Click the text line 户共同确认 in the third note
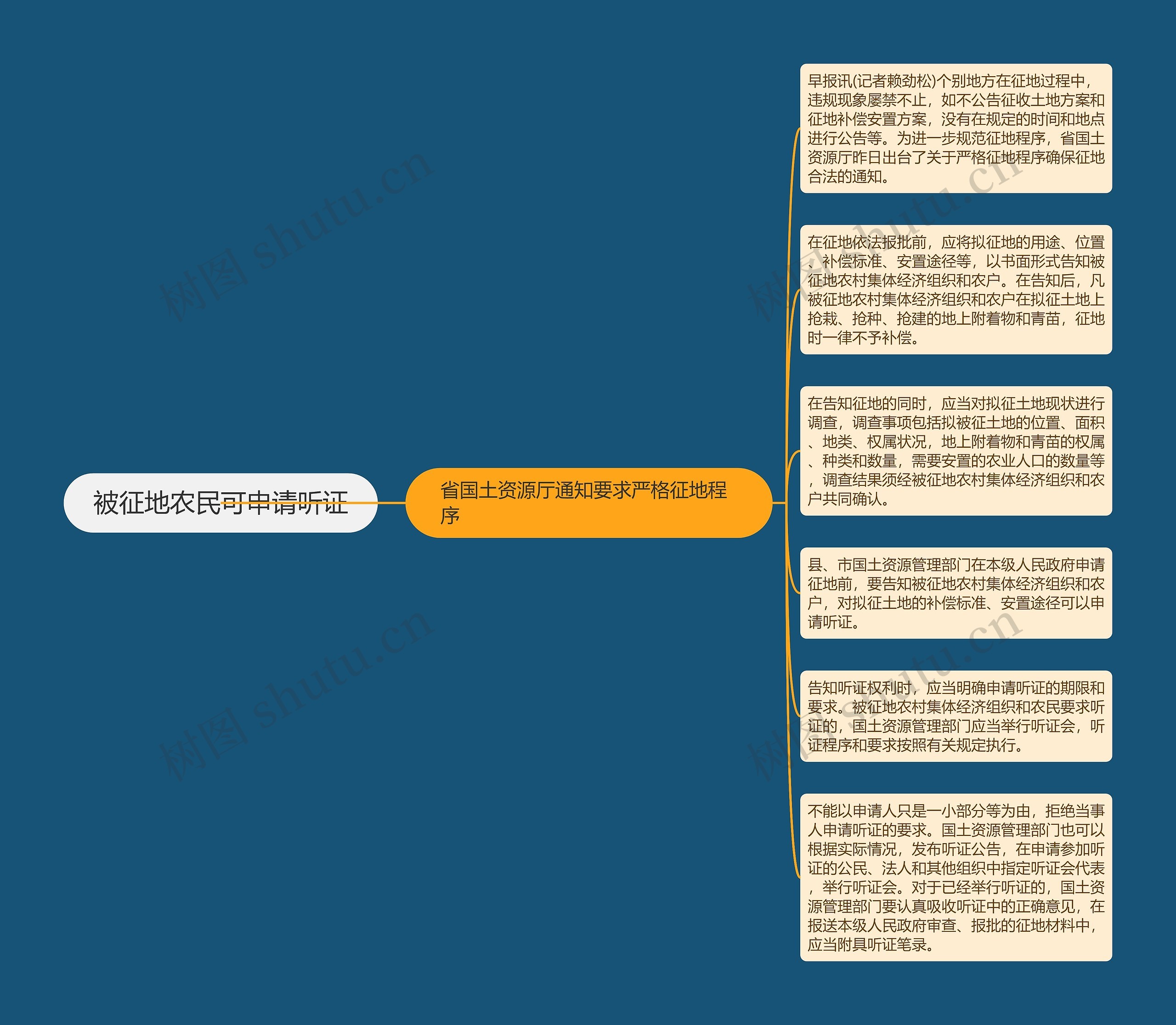 pyautogui.click(x=848, y=499)
